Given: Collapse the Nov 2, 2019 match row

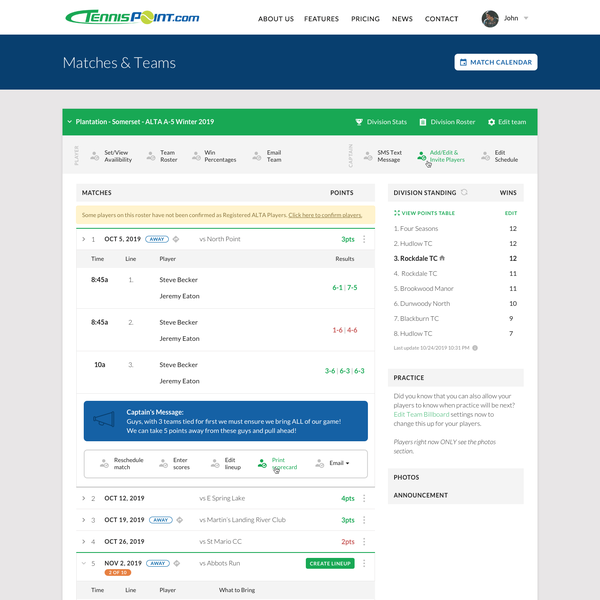Looking at the screenshot, I should pos(83,563).
